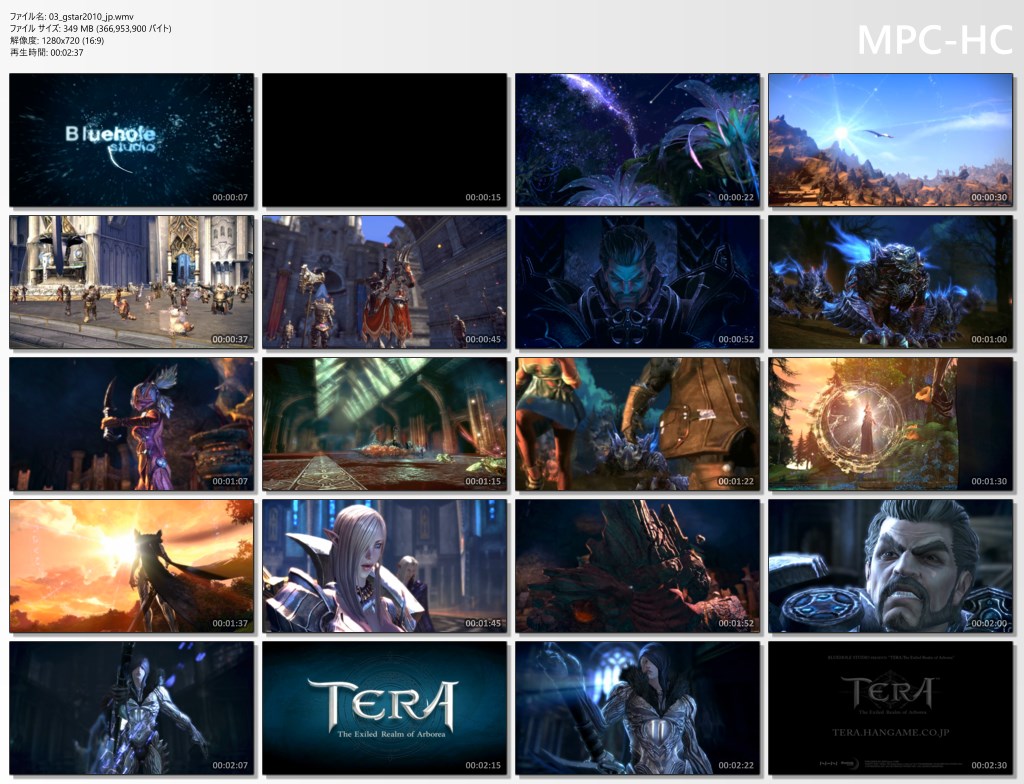Screen dimensions: 1024x784
Task: Select the blue-faced man thumbnail at 00:00:52
Action: click(x=637, y=282)
